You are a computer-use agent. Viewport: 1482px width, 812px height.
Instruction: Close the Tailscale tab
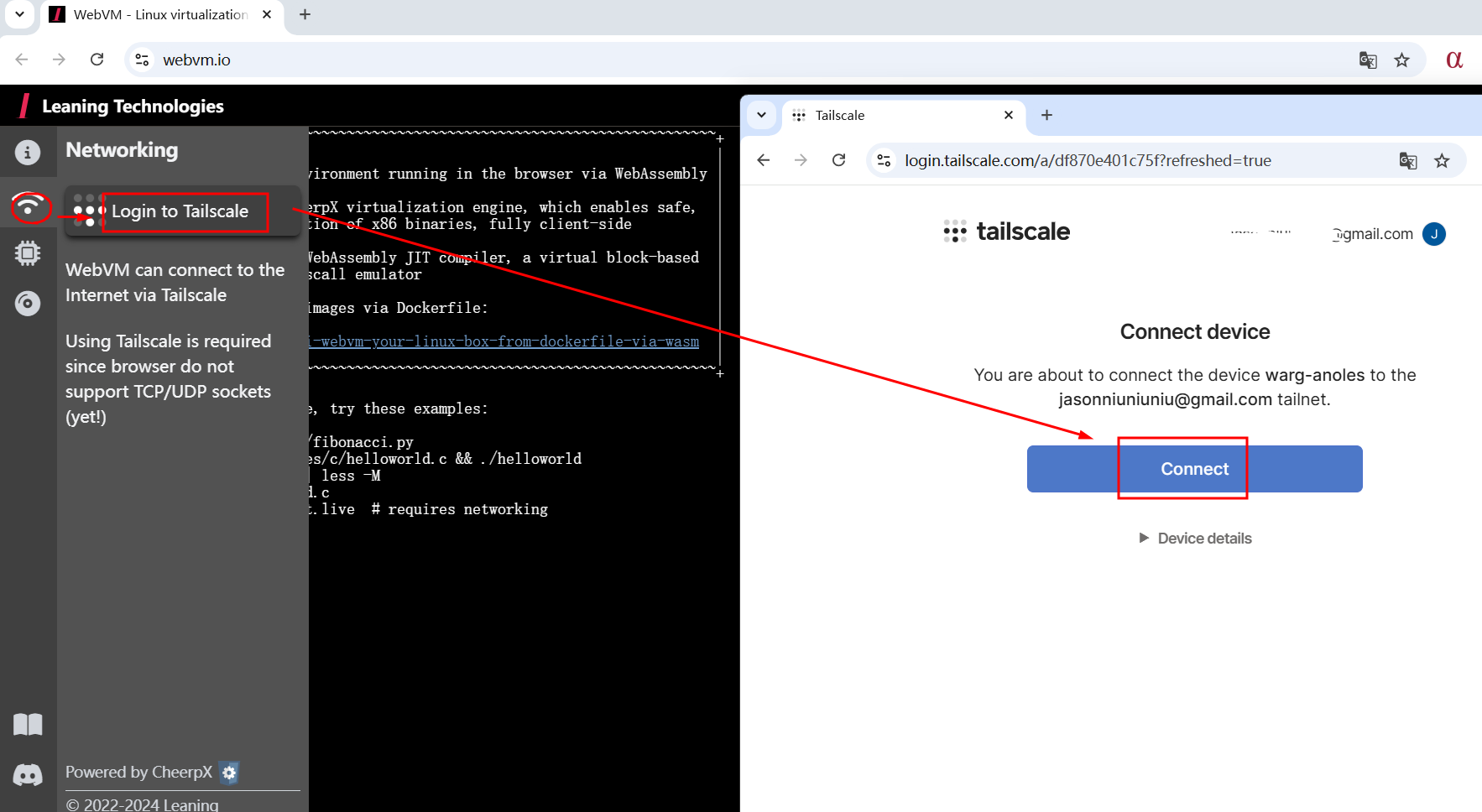coord(1009,115)
